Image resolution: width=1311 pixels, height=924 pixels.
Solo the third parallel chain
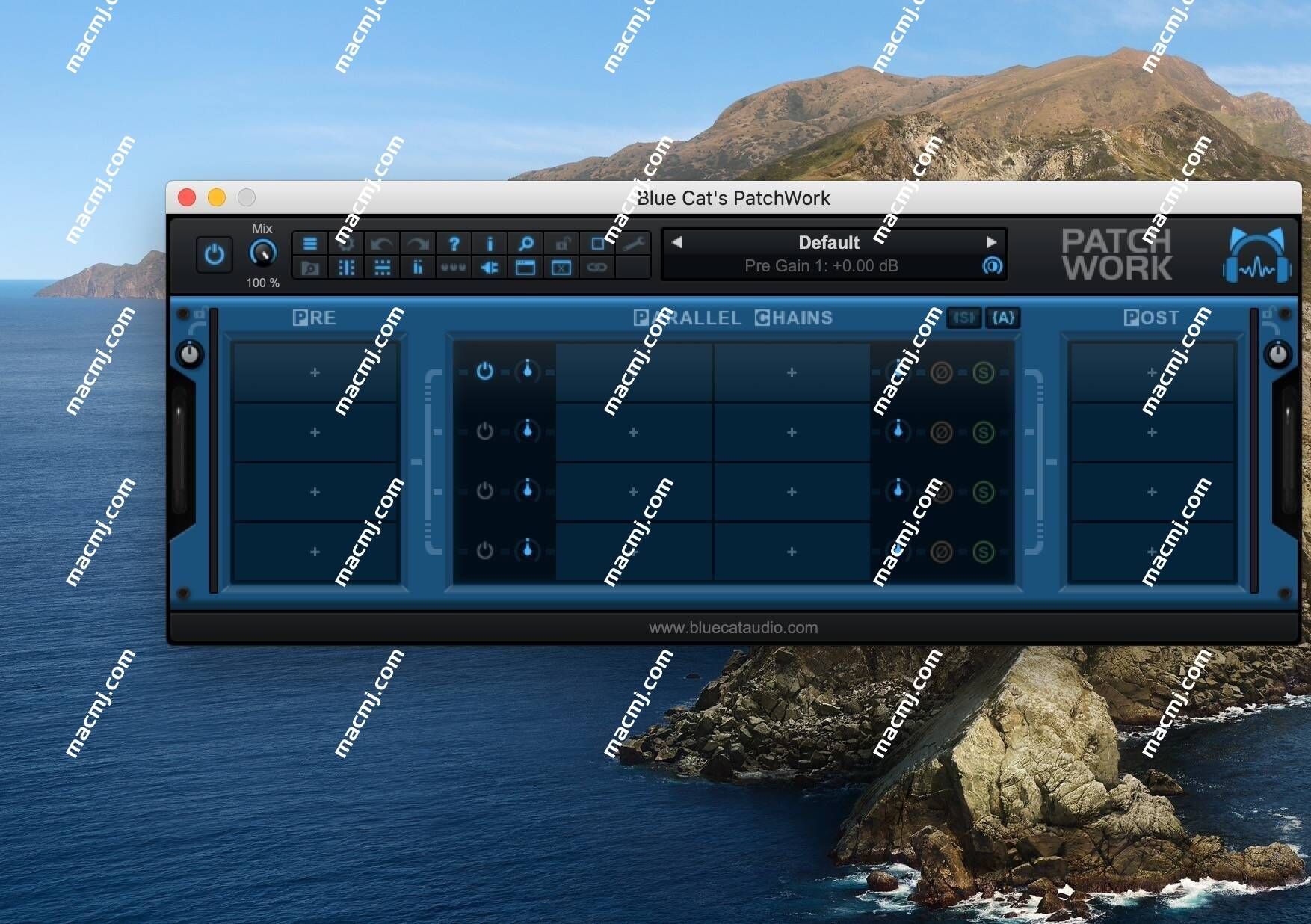click(984, 492)
